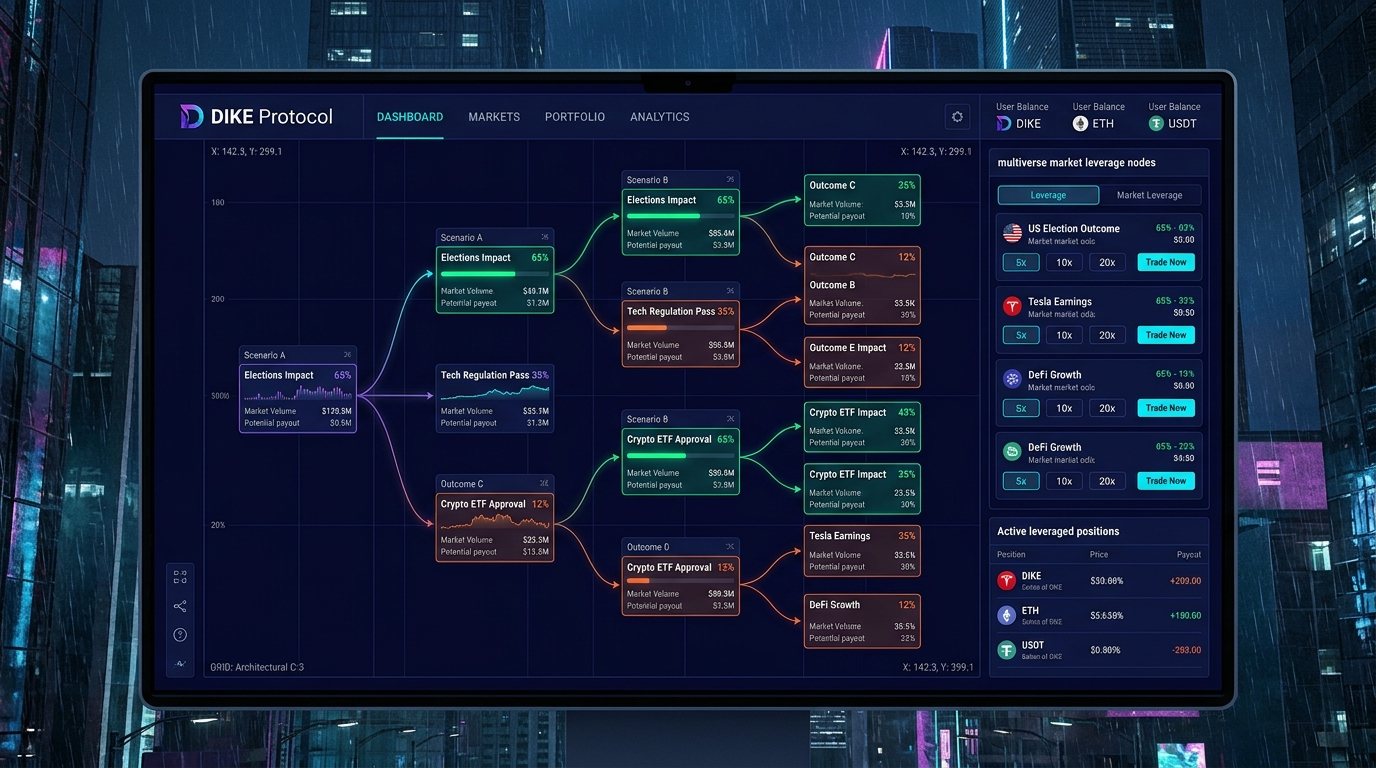Open the Dashboard tab
The width and height of the screenshot is (1376, 768).
[x=410, y=117]
